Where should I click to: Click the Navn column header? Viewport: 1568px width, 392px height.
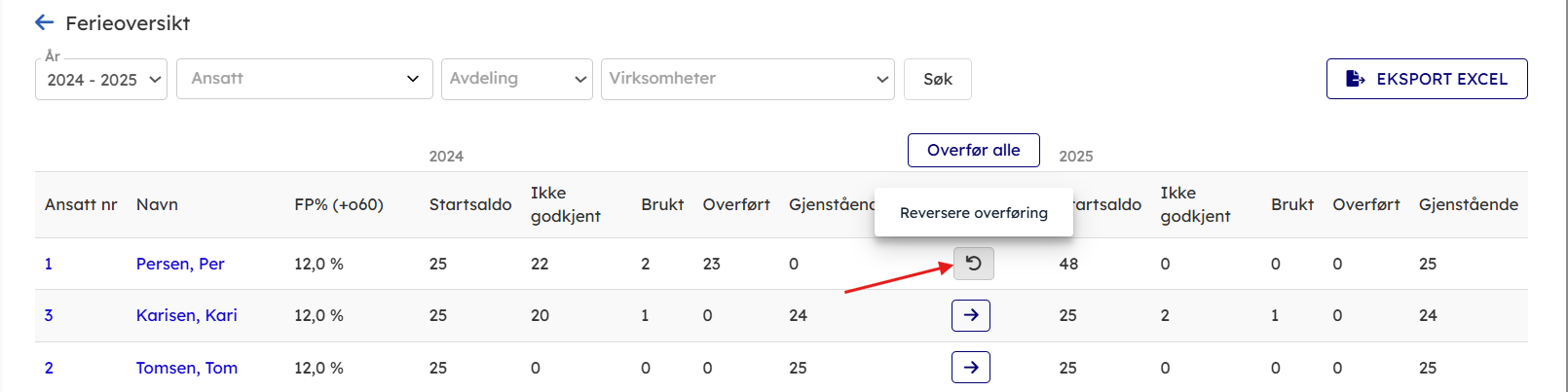point(157,204)
